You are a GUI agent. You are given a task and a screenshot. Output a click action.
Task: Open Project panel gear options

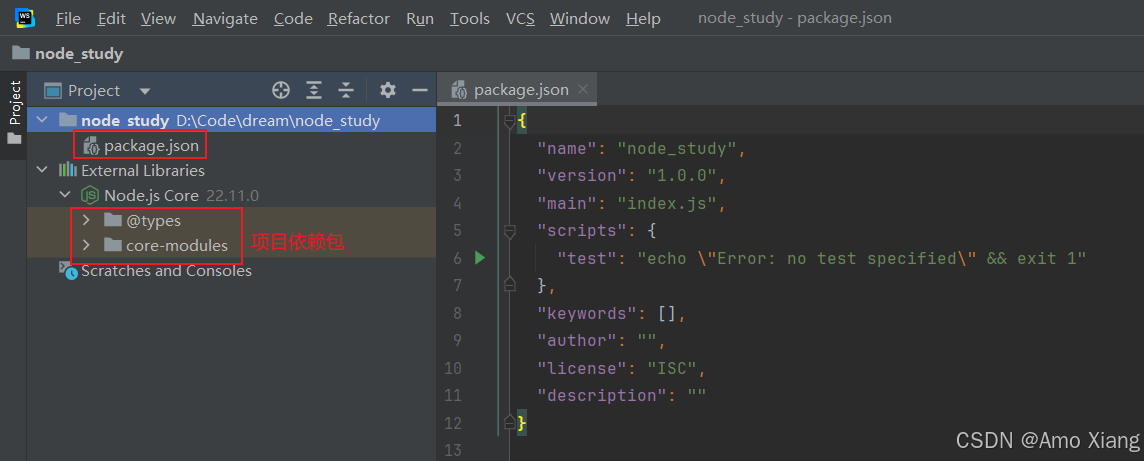(388, 90)
